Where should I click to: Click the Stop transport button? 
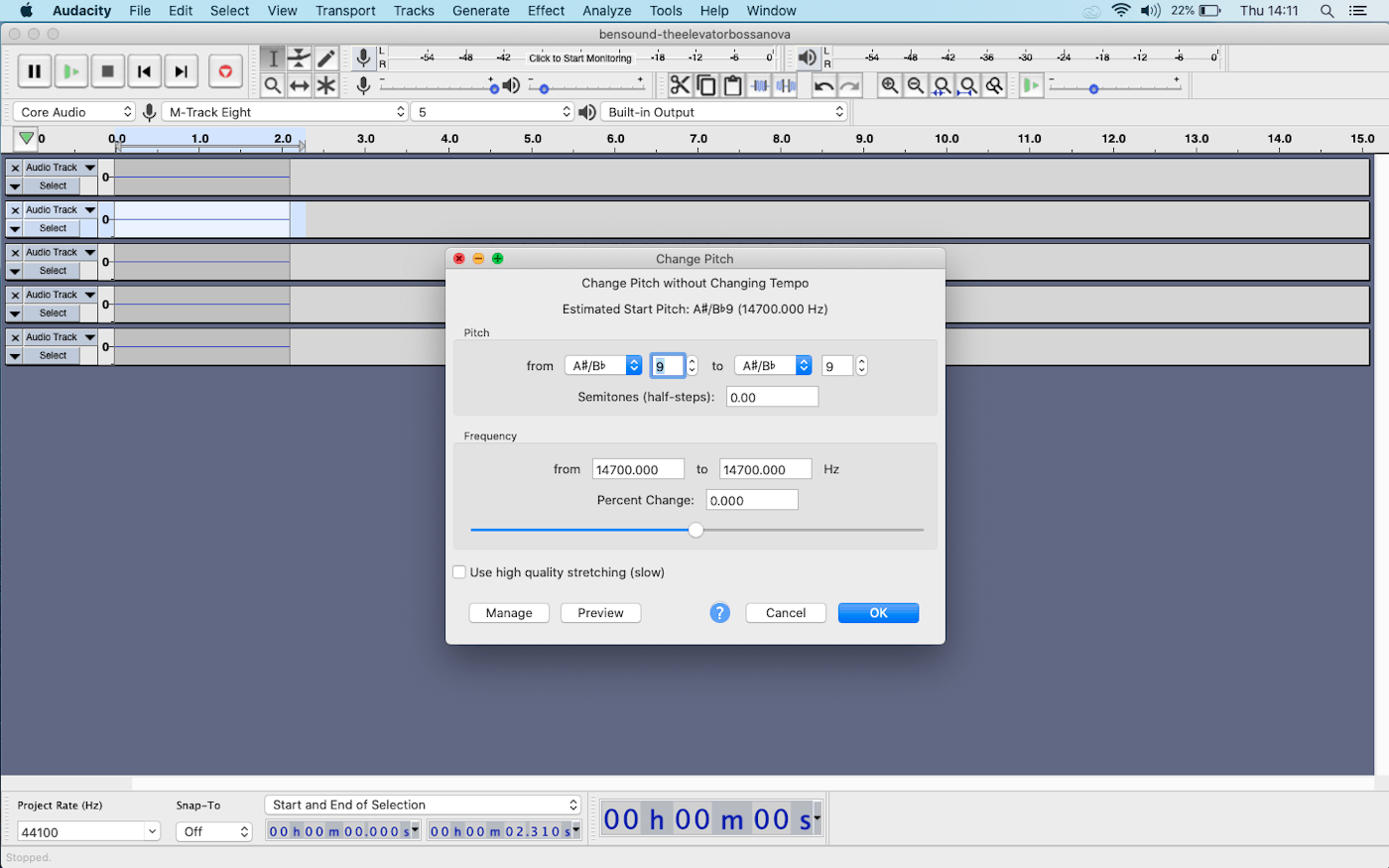coord(107,71)
